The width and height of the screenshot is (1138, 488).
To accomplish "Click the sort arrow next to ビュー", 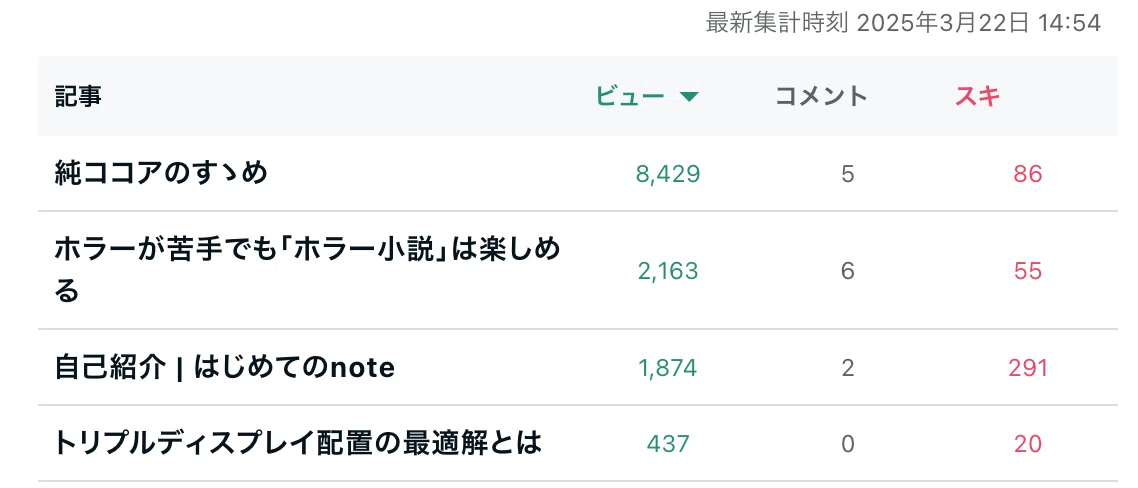I will 689,97.
